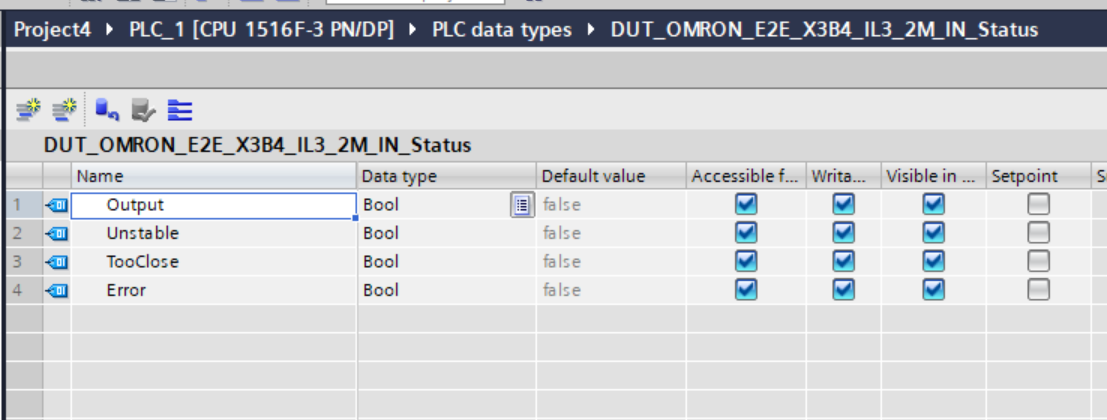Uncheck Accessible from HMI for Error
1107x420 pixels.
746,289
